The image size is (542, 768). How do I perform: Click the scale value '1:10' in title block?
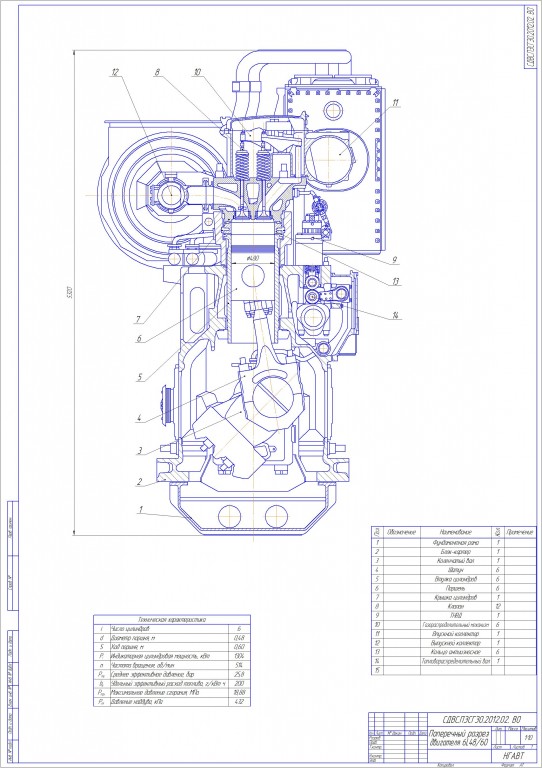point(528,738)
